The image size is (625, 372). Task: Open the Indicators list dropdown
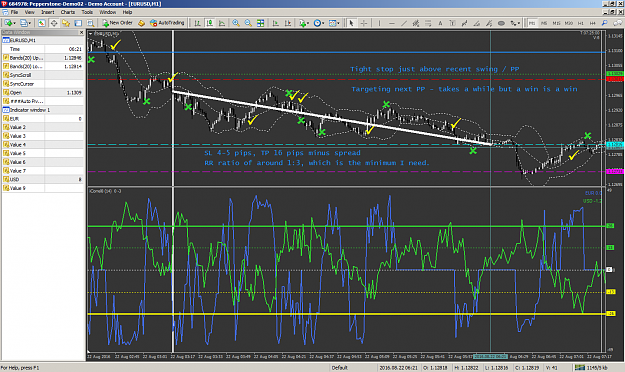308,23
